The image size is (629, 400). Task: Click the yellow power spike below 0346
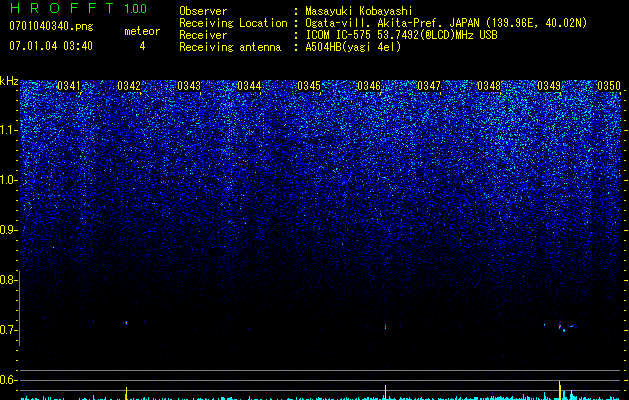(386, 392)
